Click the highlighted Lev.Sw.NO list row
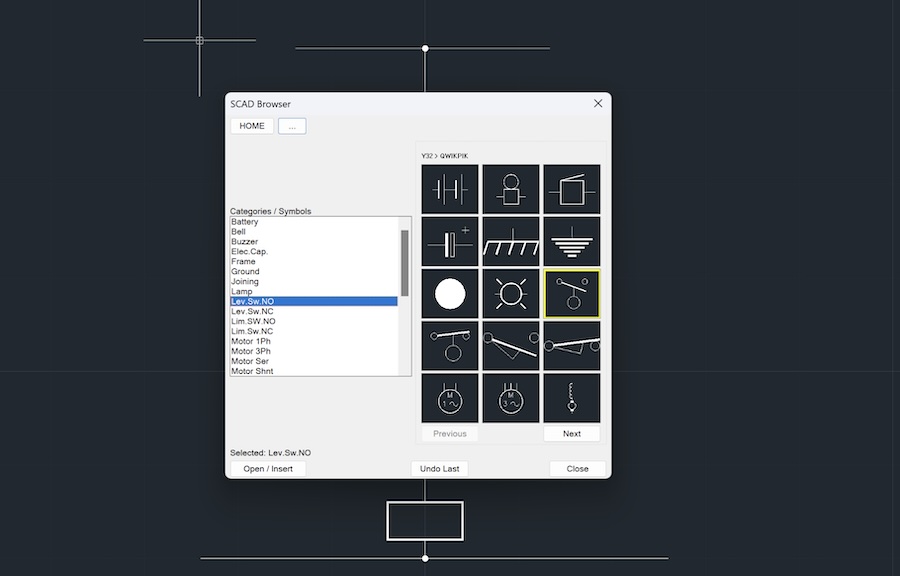Viewport: 900px width, 576px height. 314,301
